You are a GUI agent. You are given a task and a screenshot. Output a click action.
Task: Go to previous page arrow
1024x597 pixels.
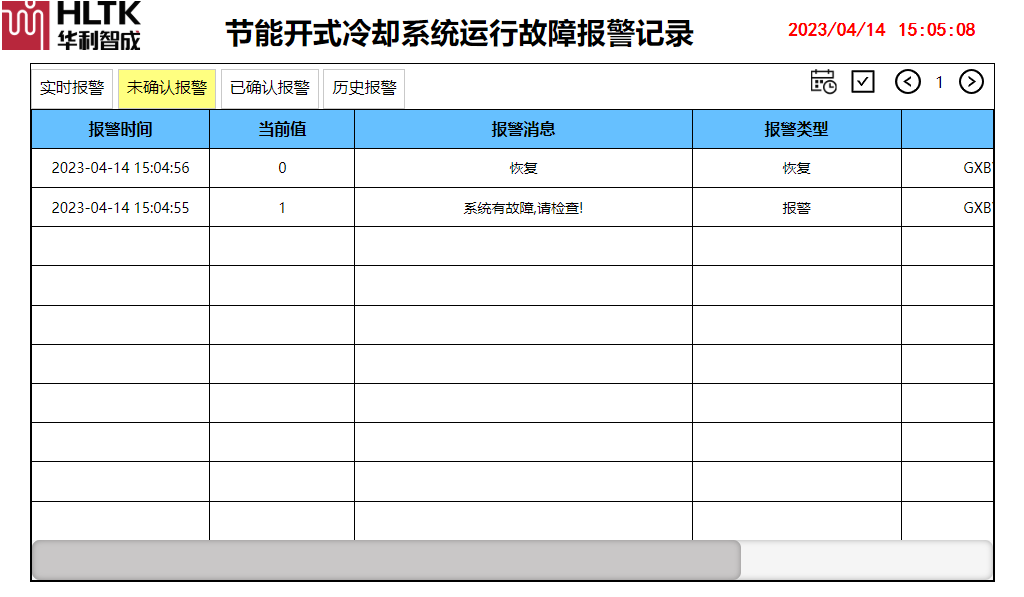coord(907,82)
